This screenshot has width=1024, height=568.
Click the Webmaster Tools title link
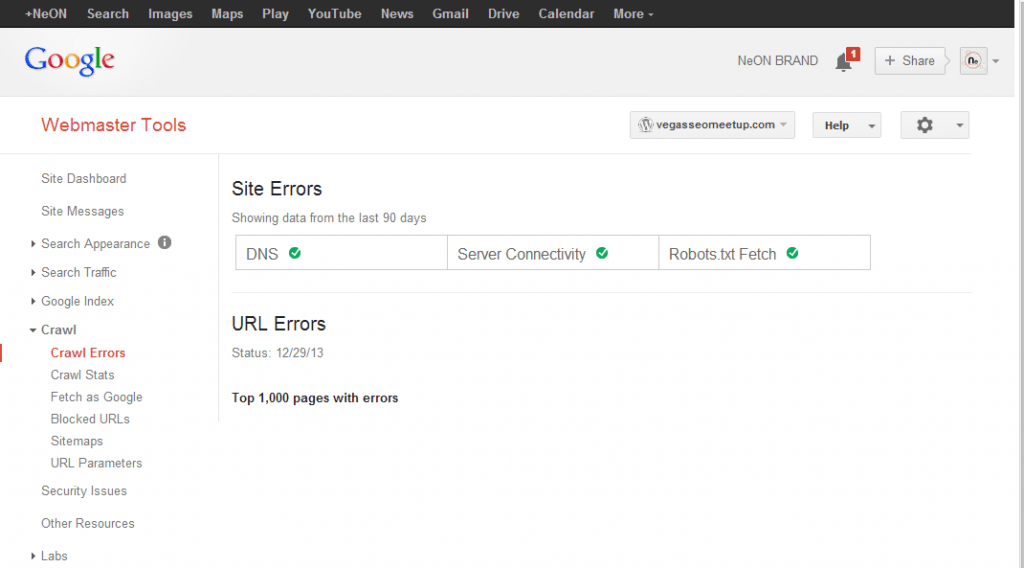pyautogui.click(x=114, y=125)
